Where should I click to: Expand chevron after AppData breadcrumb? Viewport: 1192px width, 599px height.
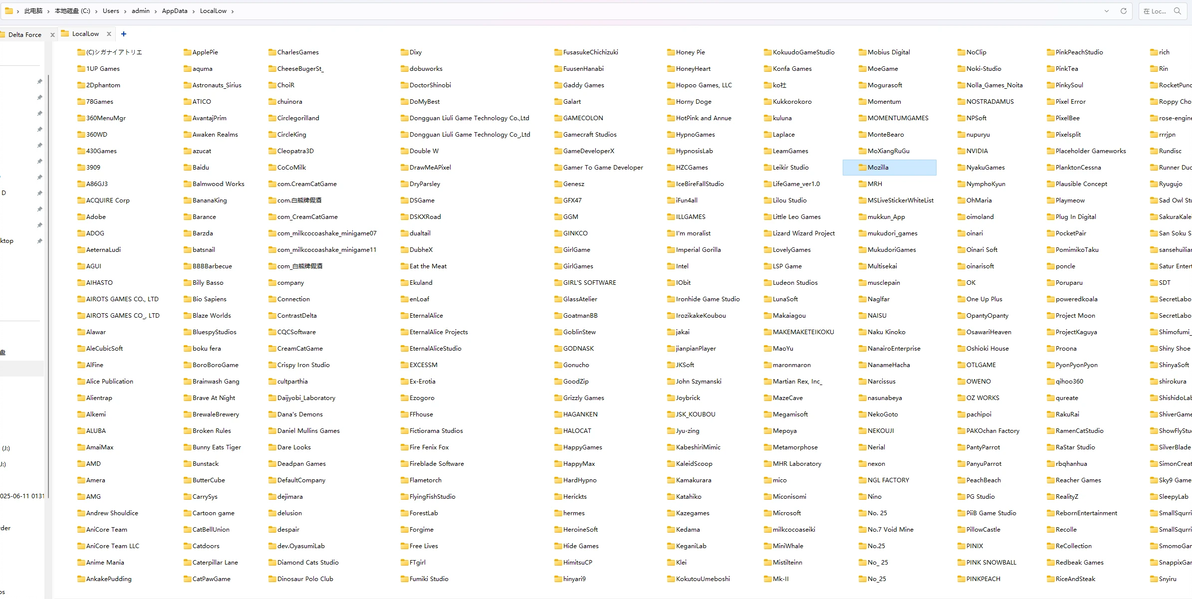tap(194, 11)
